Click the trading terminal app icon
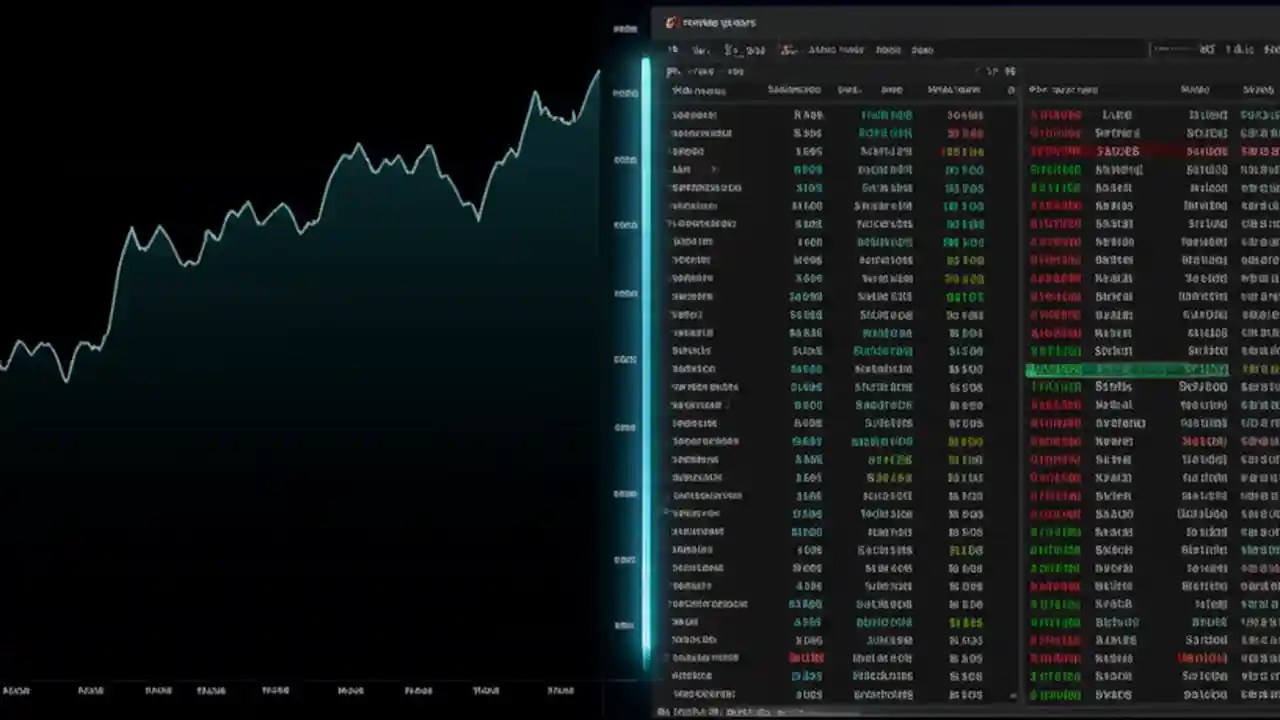Viewport: 1280px width, 720px height. click(x=671, y=23)
